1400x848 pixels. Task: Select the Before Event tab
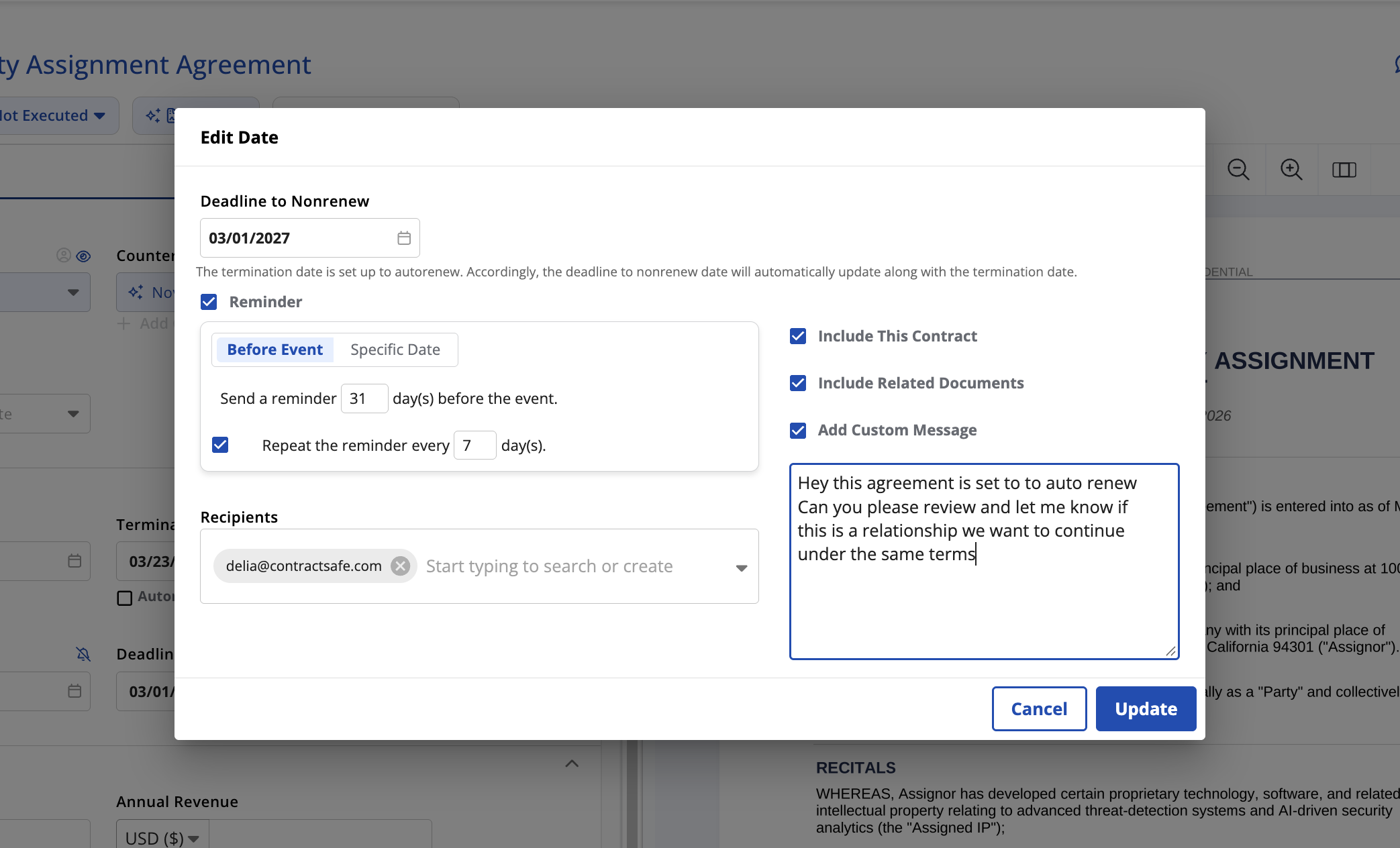(275, 350)
